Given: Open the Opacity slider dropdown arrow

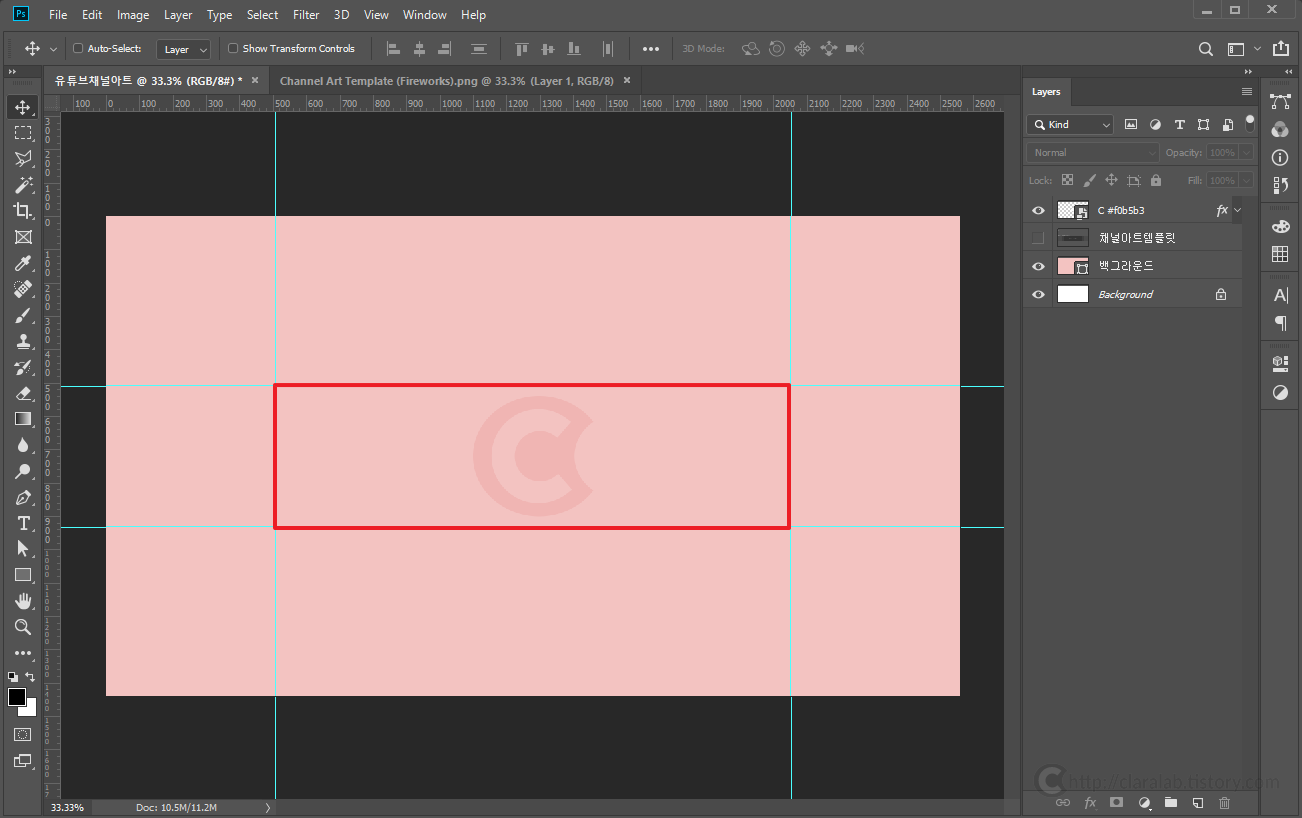Looking at the screenshot, I should pos(1245,153).
